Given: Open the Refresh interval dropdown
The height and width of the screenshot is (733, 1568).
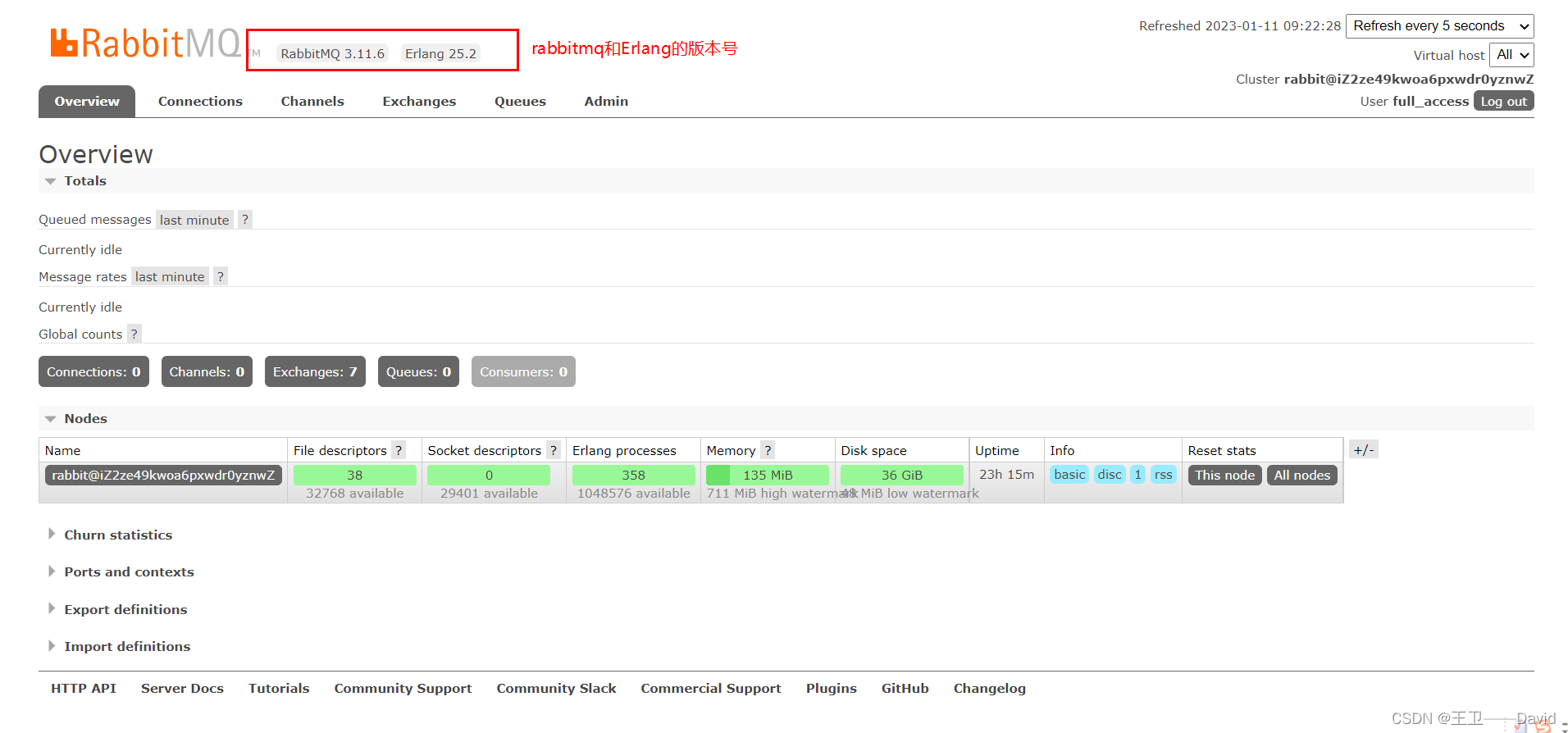Looking at the screenshot, I should [x=1439, y=26].
